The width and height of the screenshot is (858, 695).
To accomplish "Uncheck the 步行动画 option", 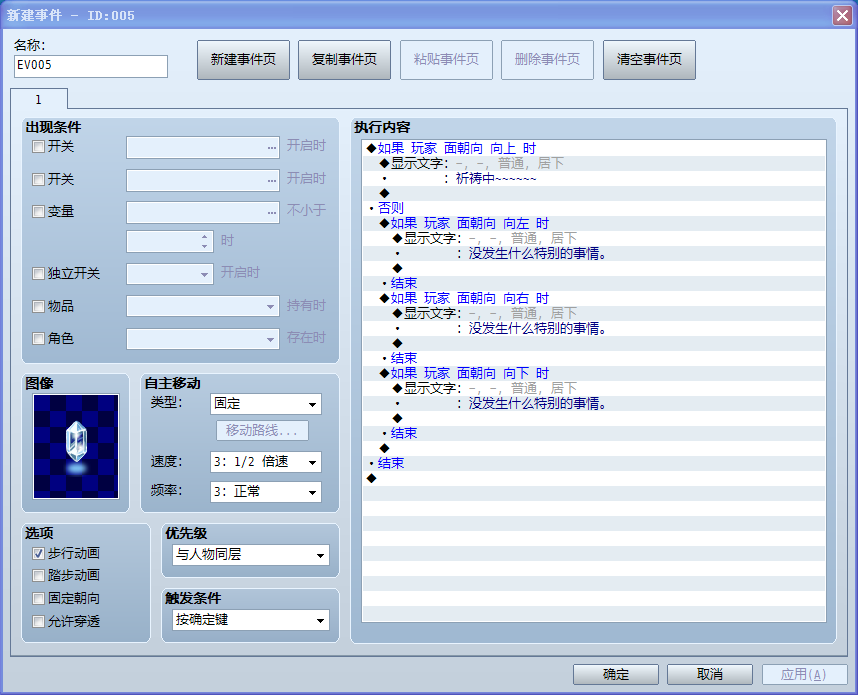I will (38, 554).
